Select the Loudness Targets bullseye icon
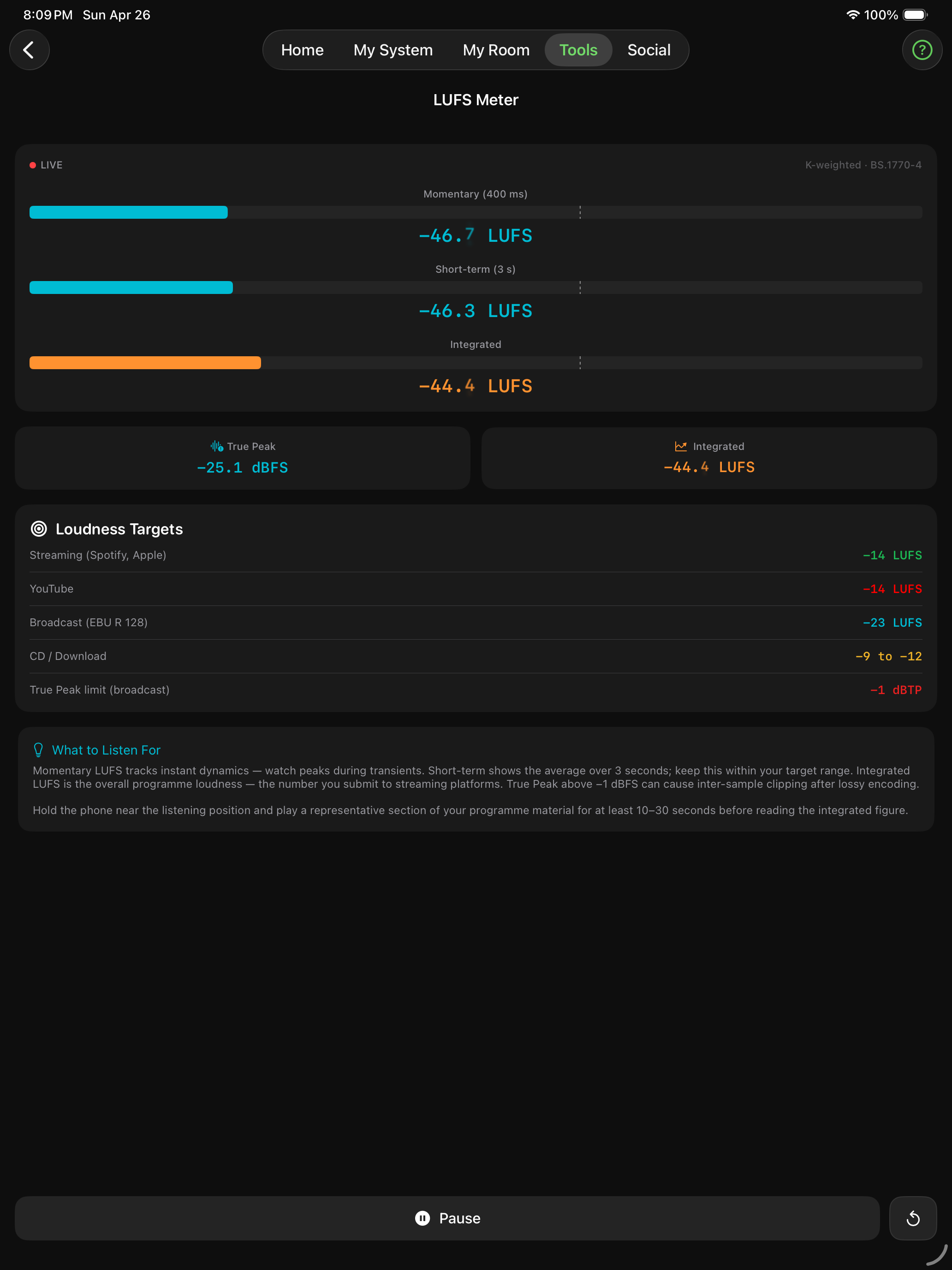Screen dimensions: 952x1270 click(x=39, y=529)
